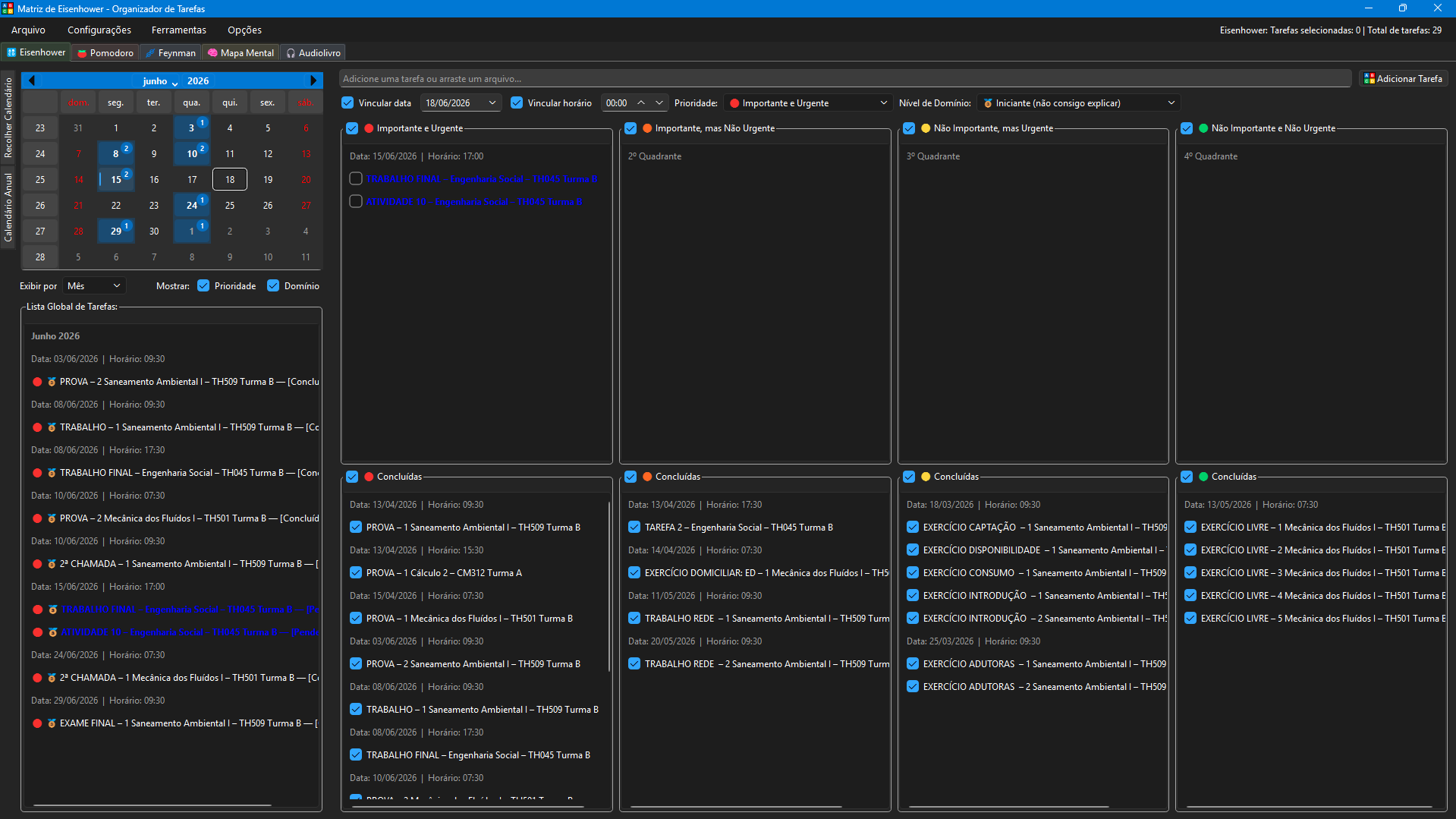Click the Audiolivro headphones icon

291,53
